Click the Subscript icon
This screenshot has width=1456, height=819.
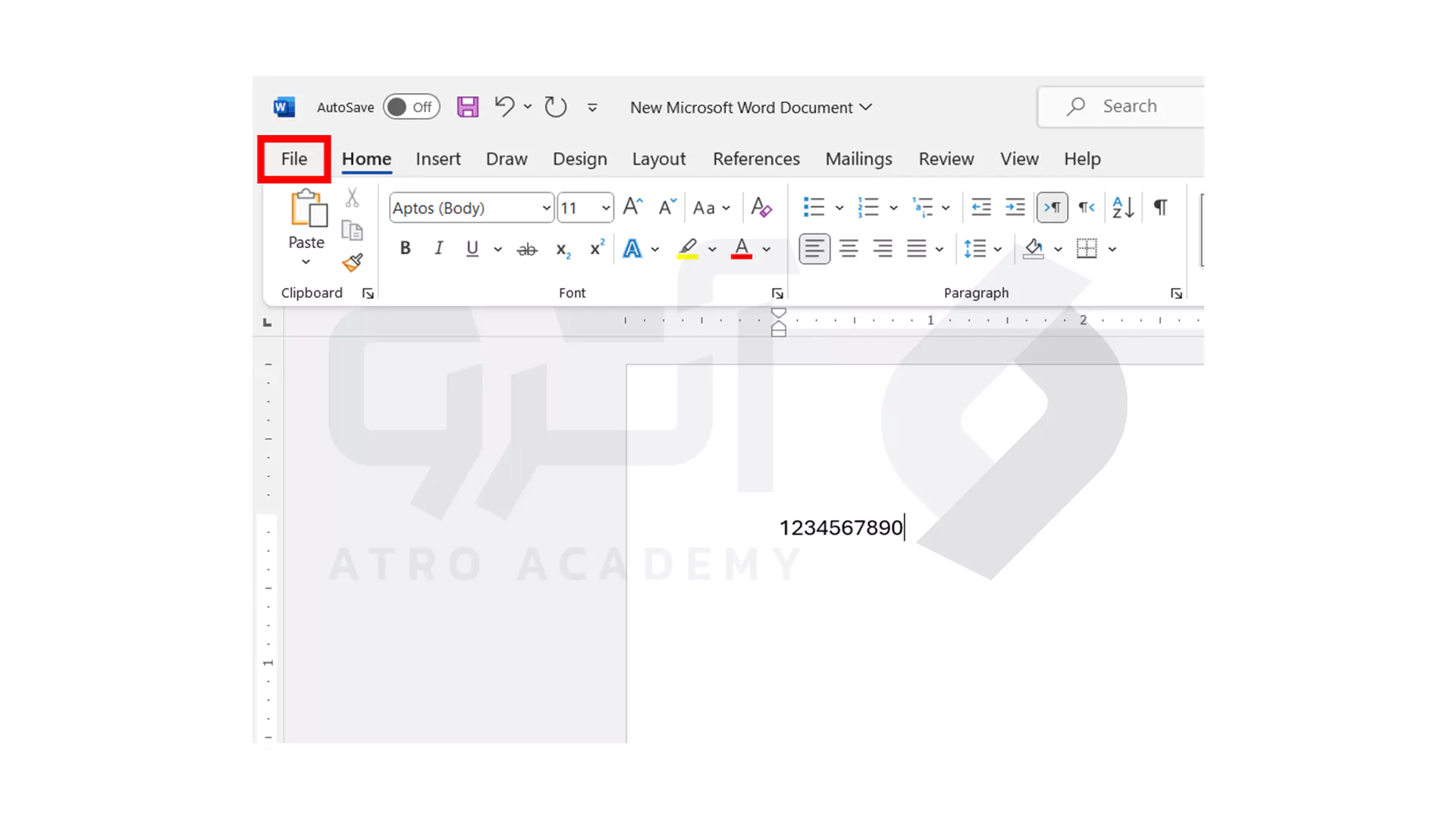563,249
